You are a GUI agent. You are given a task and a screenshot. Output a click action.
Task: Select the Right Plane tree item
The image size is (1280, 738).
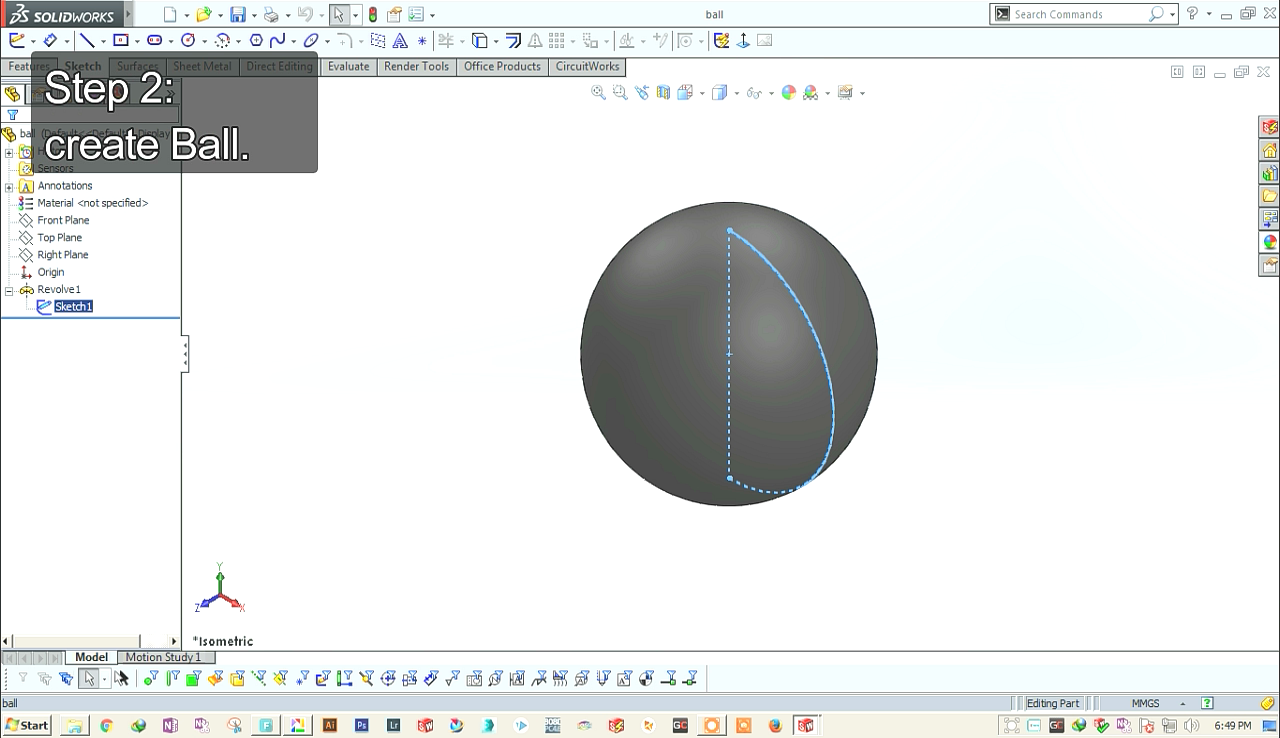coord(62,255)
